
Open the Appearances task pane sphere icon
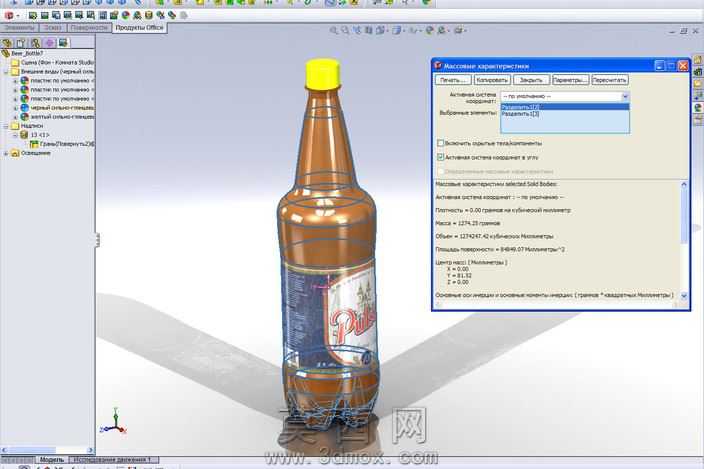[698, 108]
